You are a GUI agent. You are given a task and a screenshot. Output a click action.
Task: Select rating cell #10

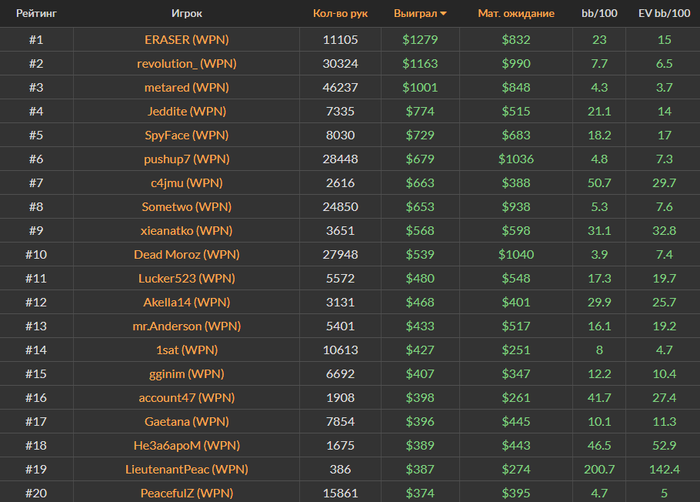coord(36,255)
